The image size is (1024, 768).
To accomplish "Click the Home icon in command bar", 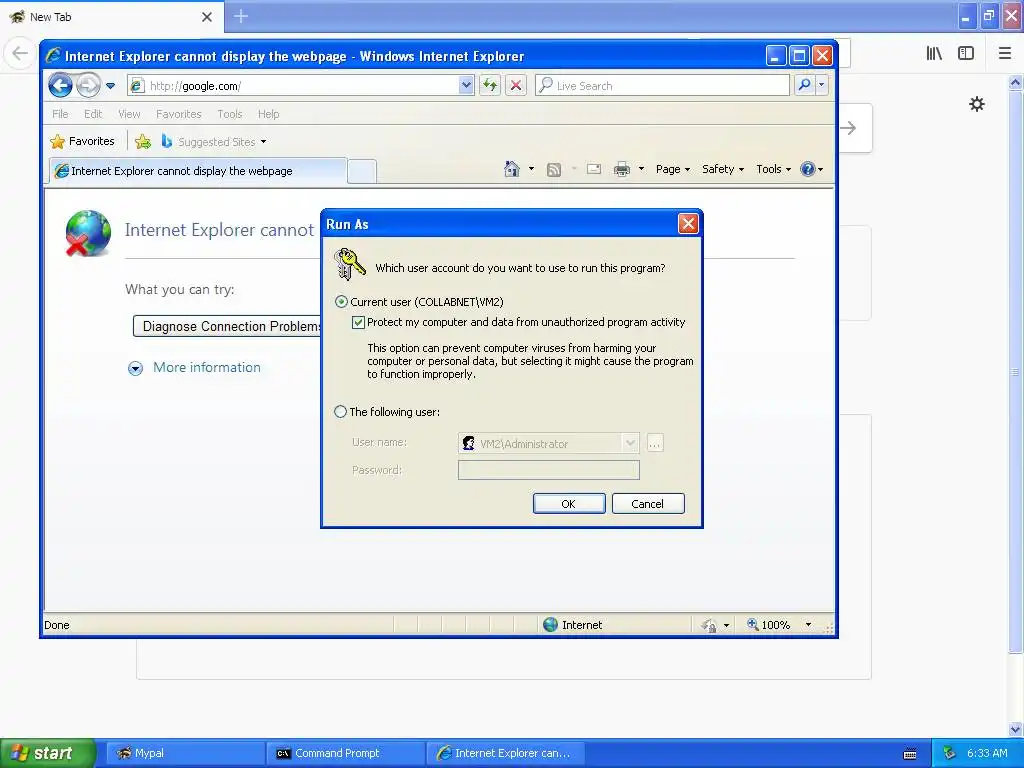I will coord(512,169).
